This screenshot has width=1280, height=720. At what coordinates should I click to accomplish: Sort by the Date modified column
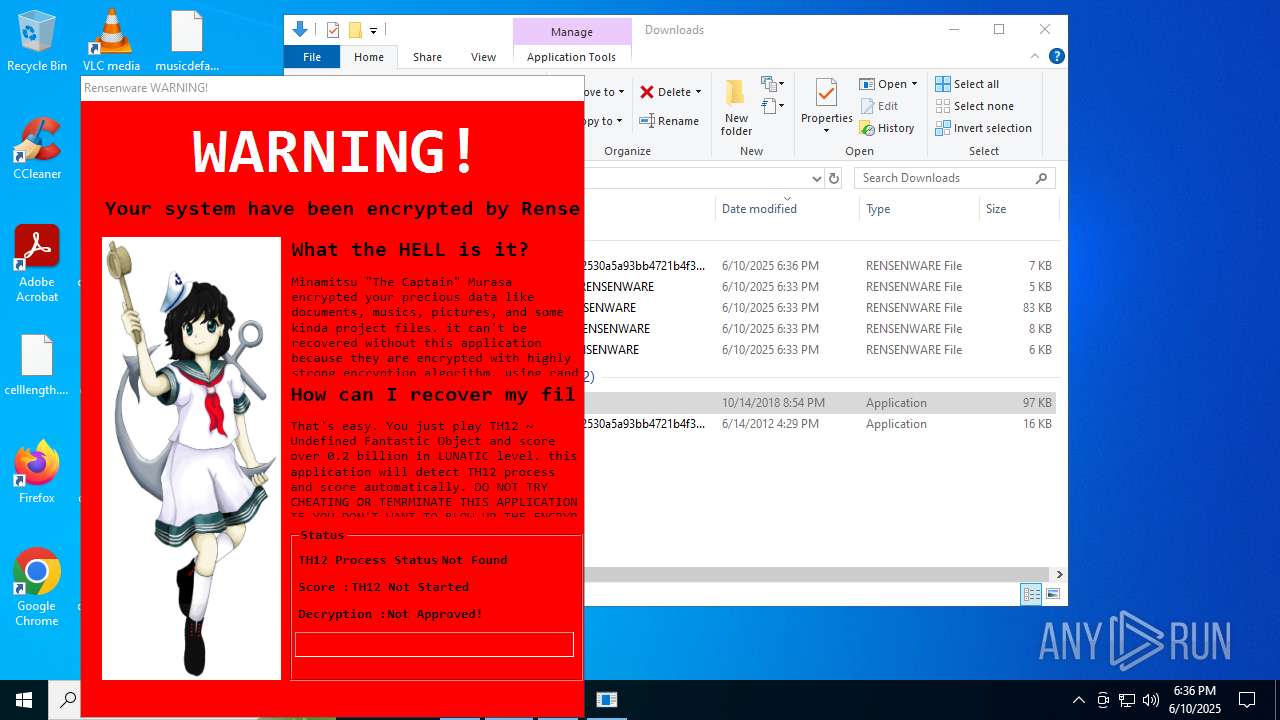(759, 209)
